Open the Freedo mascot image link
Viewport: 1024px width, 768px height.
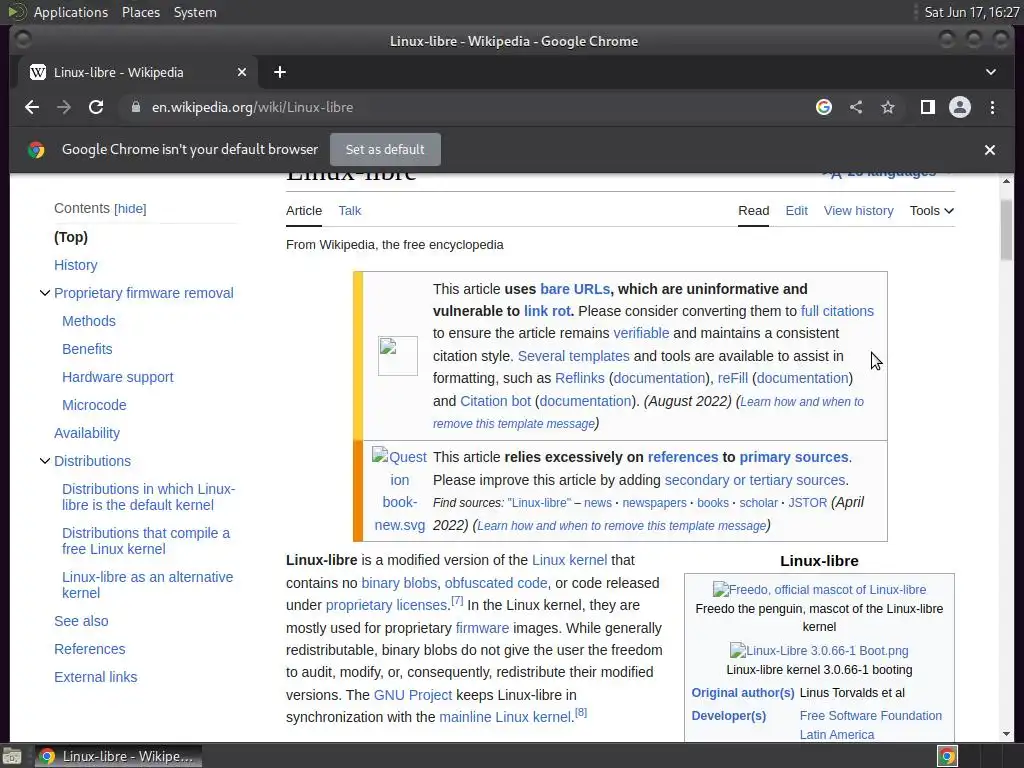(819, 590)
